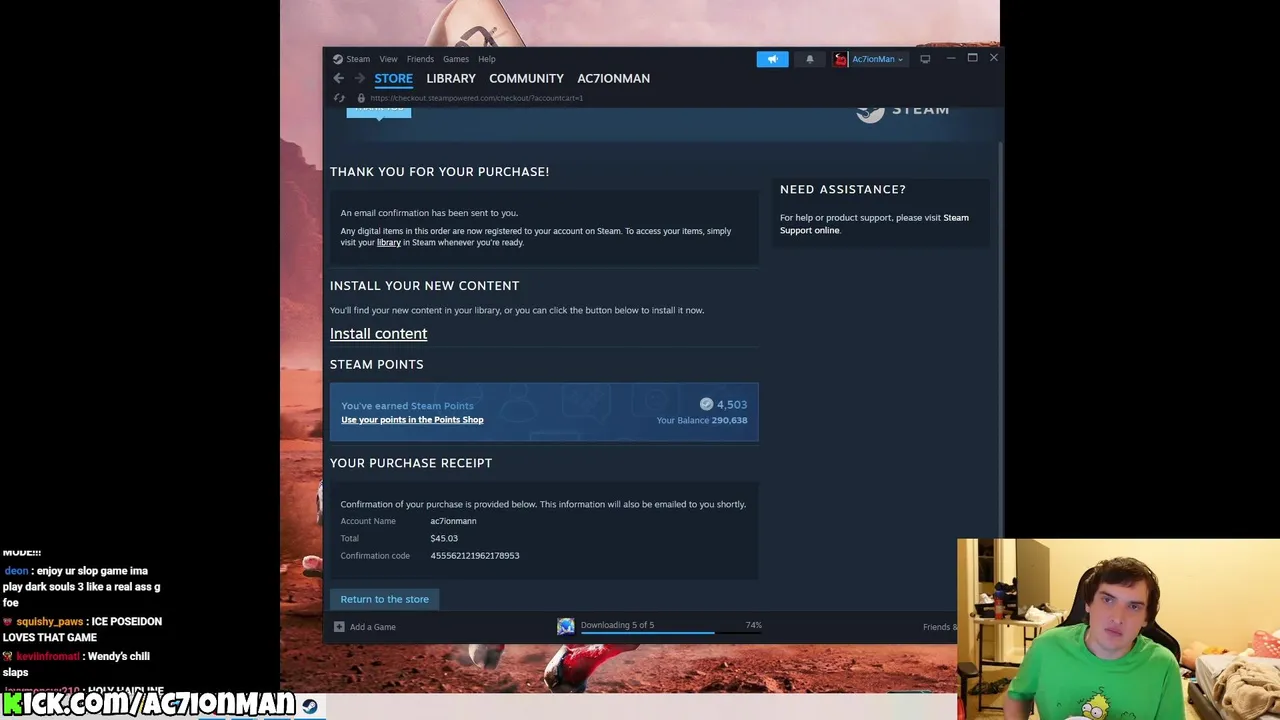1280x720 pixels.
Task: Click deon username in chat overlay
Action: (16, 570)
